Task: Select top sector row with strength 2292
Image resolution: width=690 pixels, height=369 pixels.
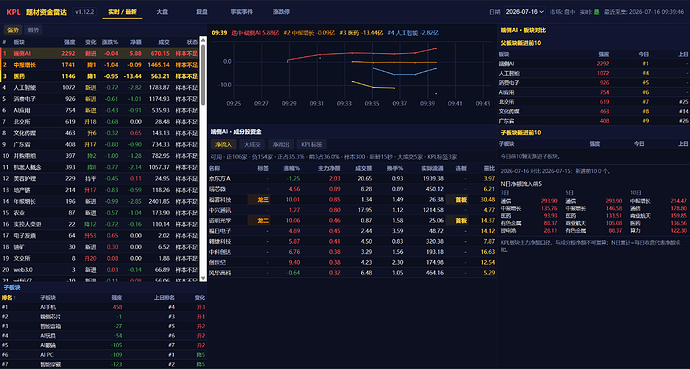Action: click(100, 53)
